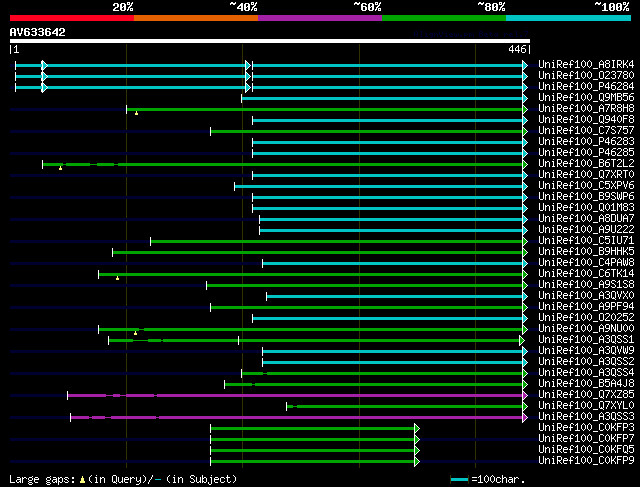Select the UniRef100_Q7XZ85 label
The width and height of the screenshot is (640, 487).
point(586,395)
